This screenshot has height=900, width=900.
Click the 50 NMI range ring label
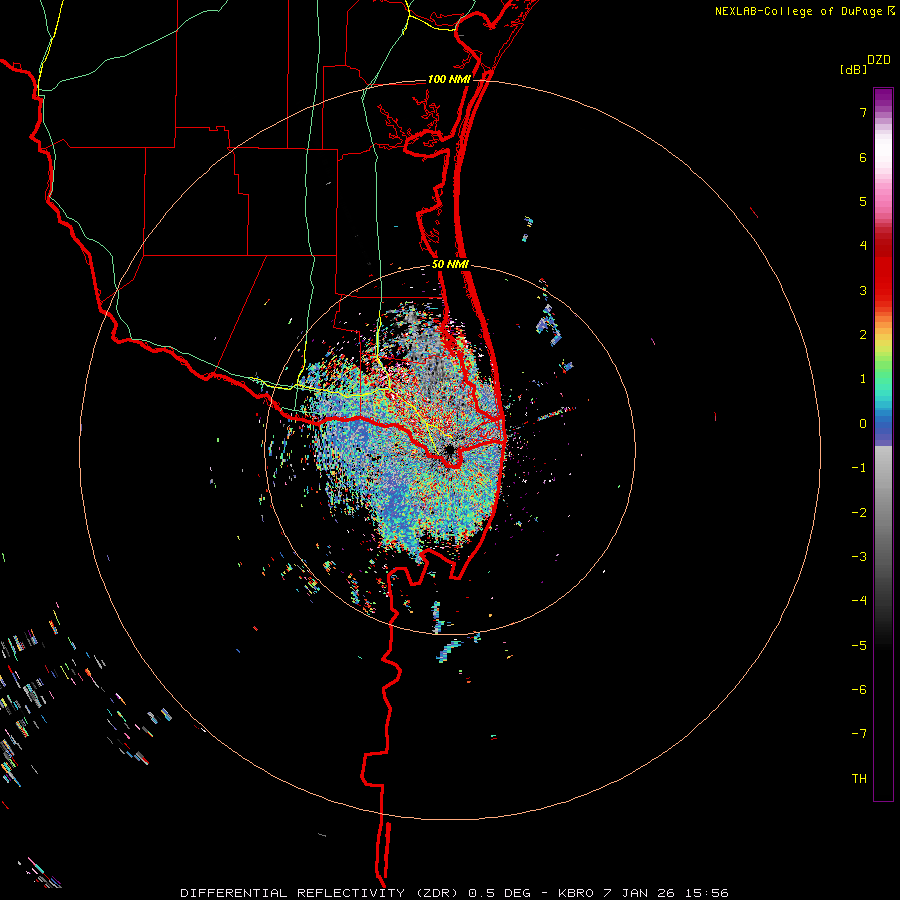(450, 265)
